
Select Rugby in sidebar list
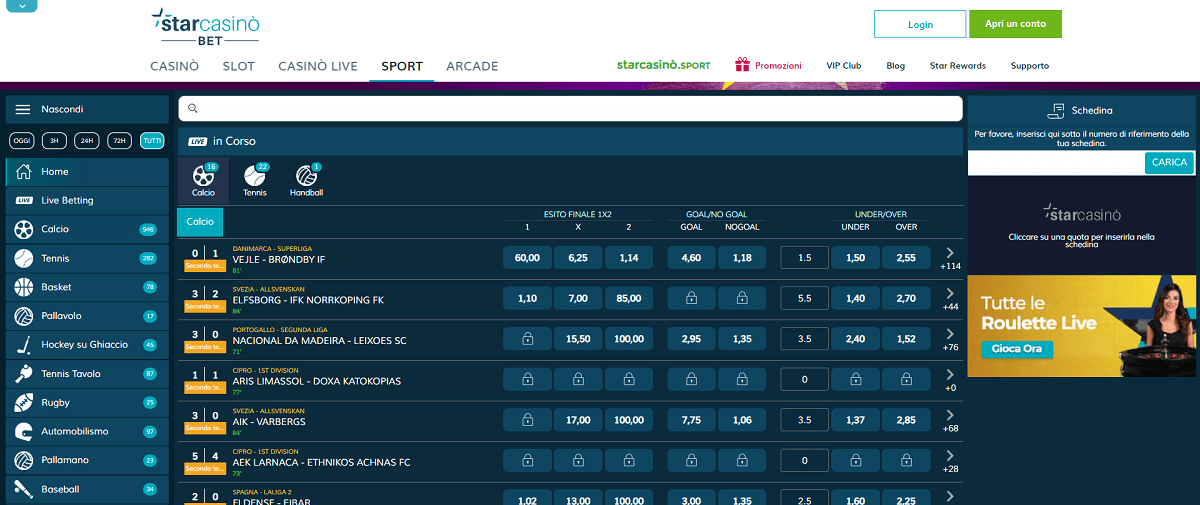point(87,403)
